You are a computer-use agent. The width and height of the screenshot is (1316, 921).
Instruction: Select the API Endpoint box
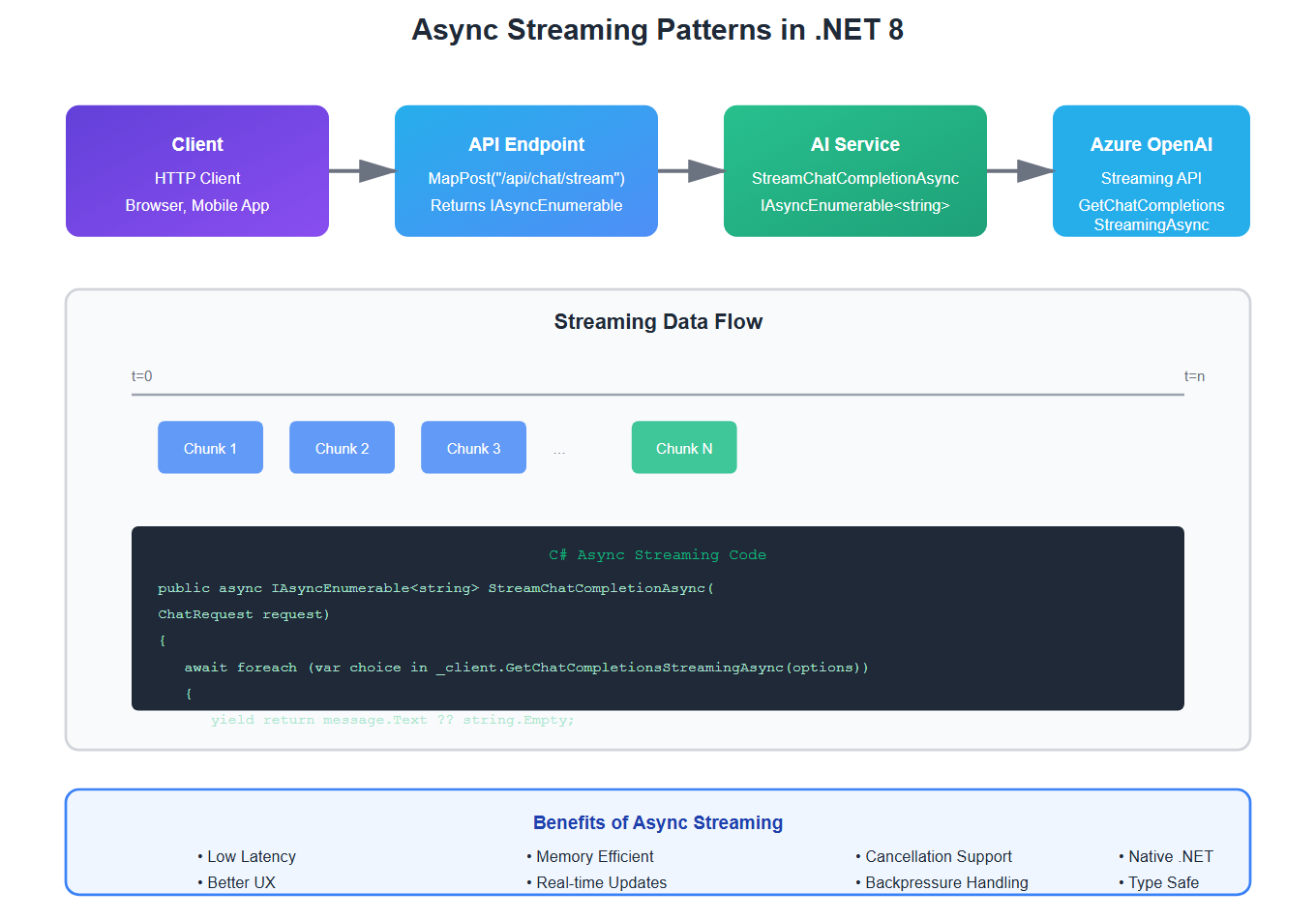(526, 171)
